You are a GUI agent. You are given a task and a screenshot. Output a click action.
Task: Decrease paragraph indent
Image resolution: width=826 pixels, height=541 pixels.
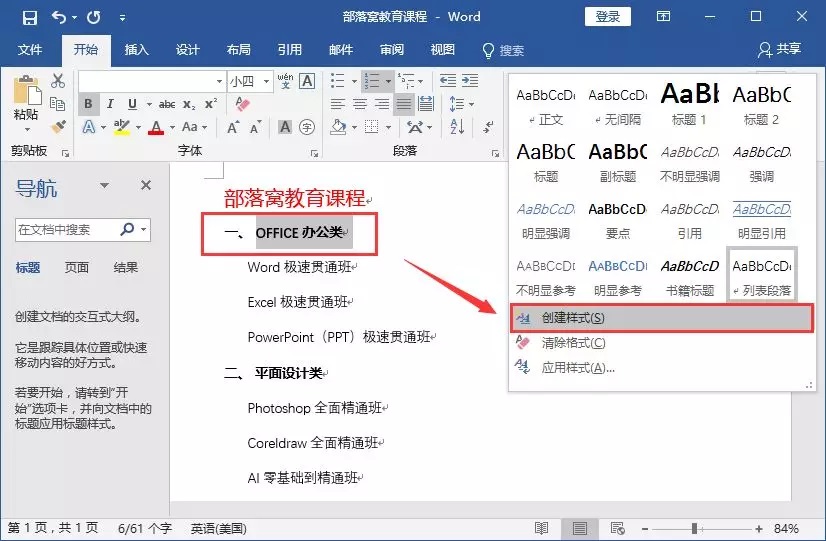tap(448, 81)
